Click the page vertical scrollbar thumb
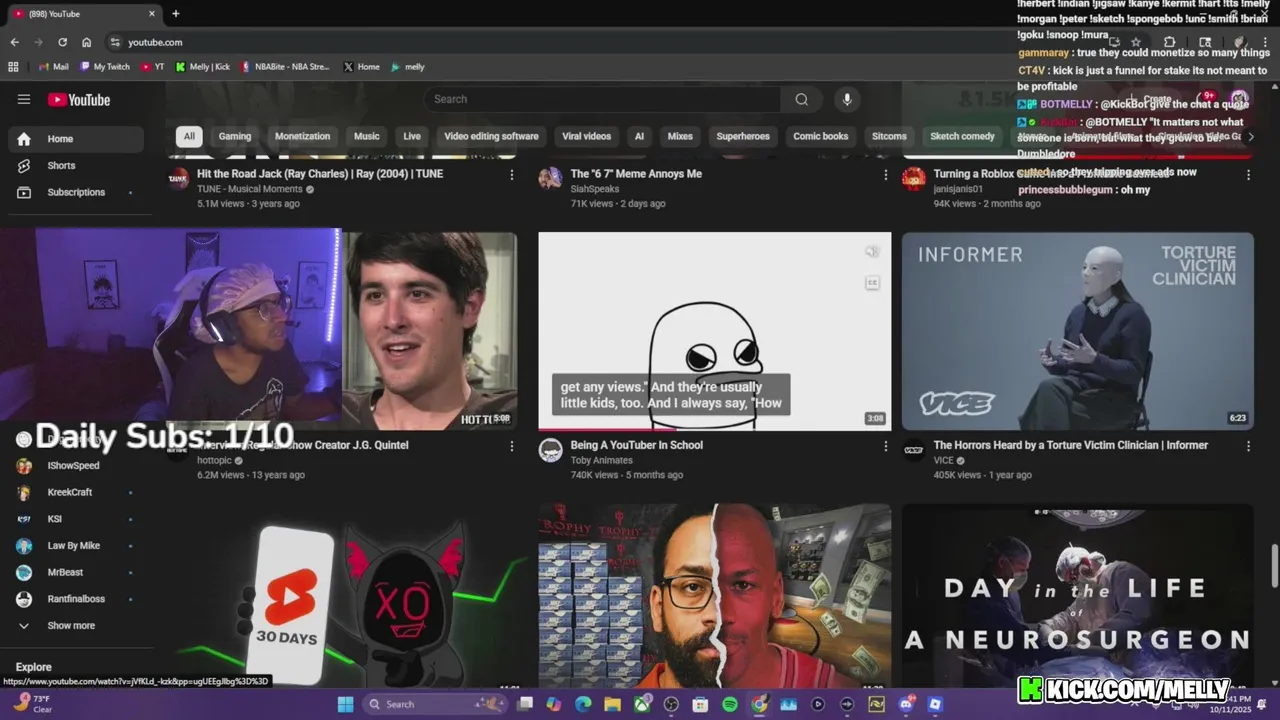This screenshot has height=720, width=1280. point(1274,566)
